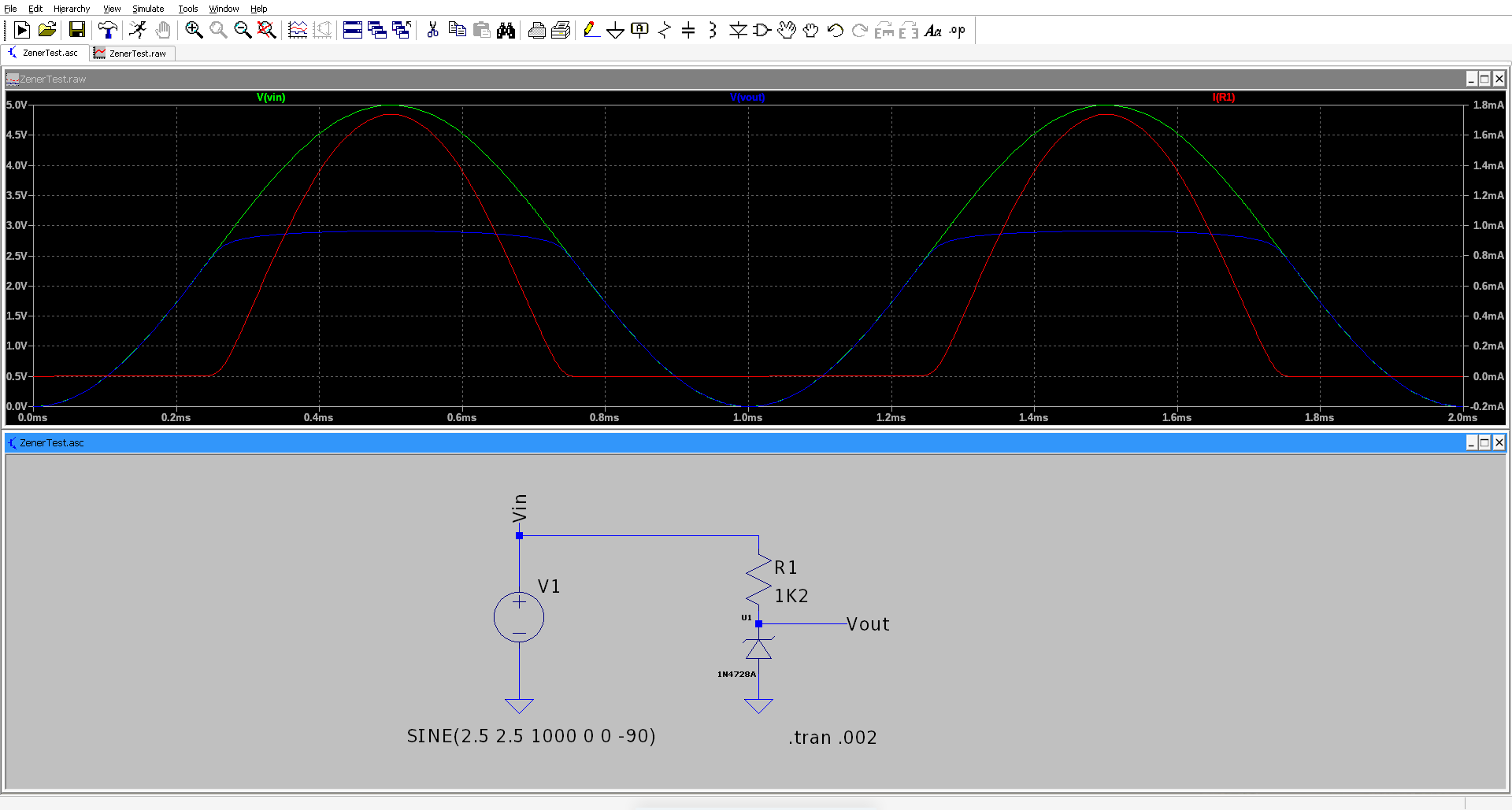The width and height of the screenshot is (1512, 810).
Task: Click the green V(vin) trace label
Action: point(271,98)
